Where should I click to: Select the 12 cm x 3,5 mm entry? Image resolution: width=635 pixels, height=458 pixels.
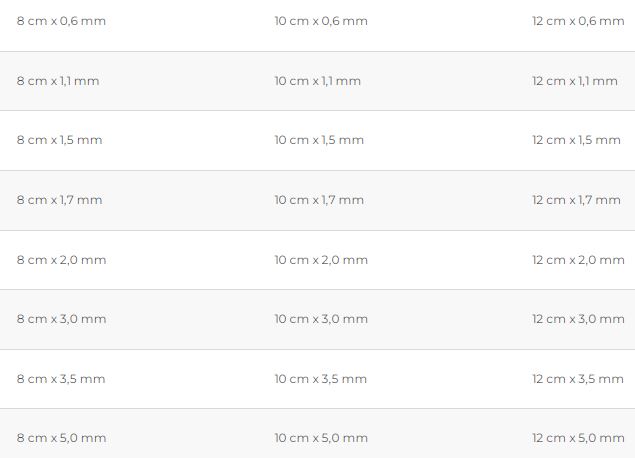tap(578, 379)
